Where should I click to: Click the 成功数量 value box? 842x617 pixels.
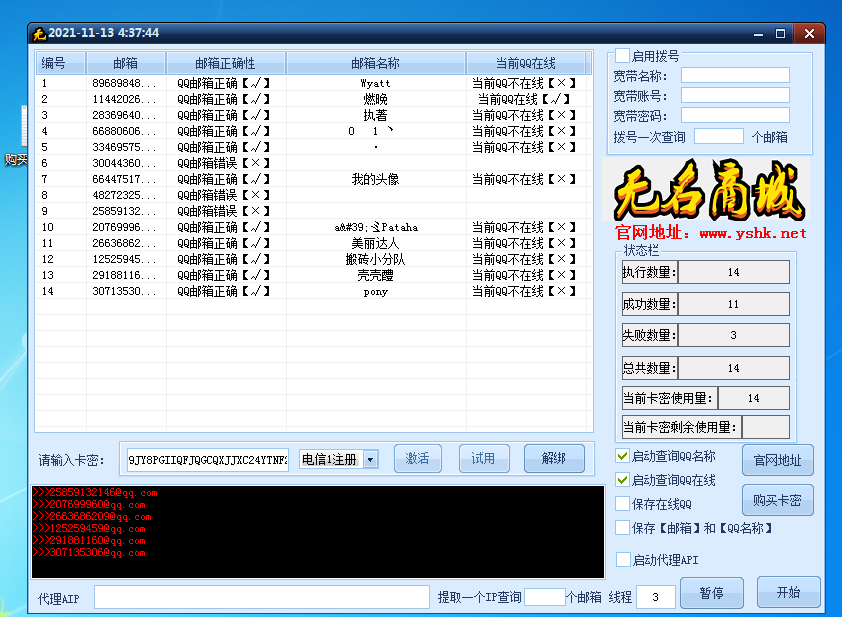pos(734,304)
